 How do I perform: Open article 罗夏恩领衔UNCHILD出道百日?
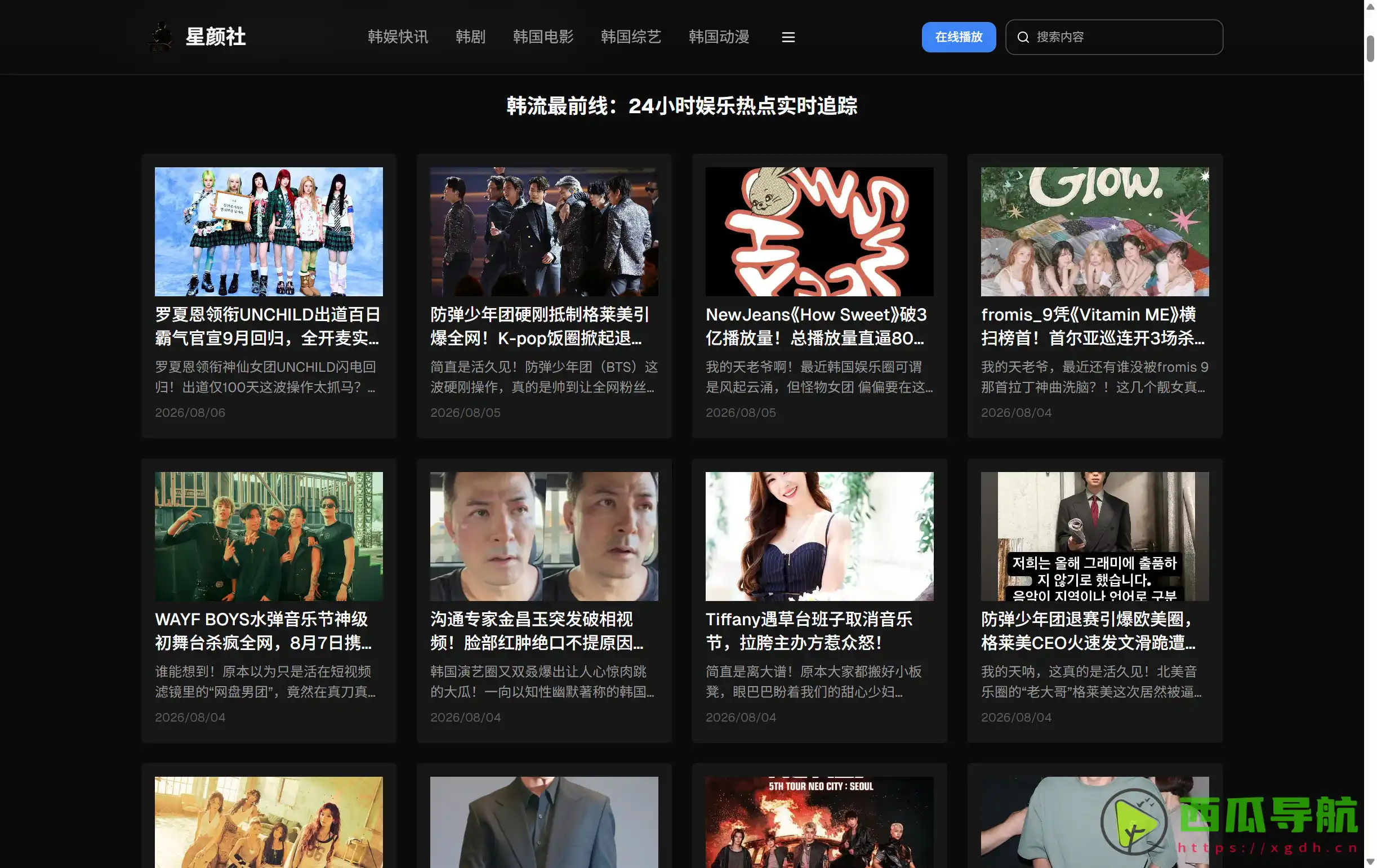[268, 326]
